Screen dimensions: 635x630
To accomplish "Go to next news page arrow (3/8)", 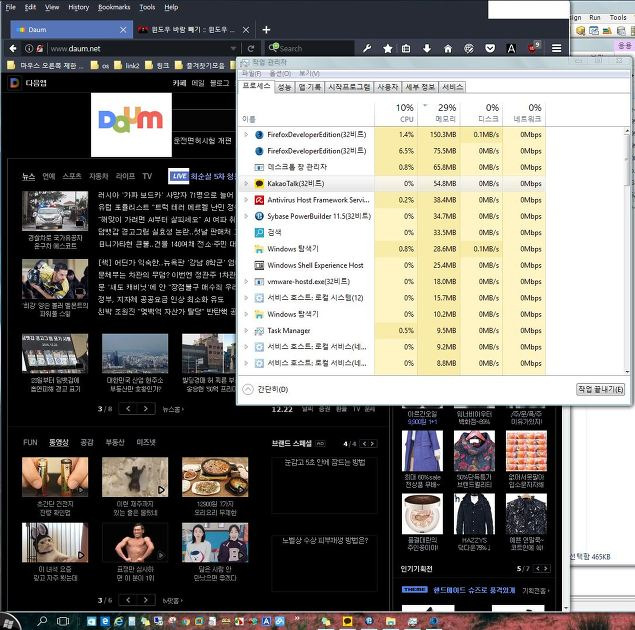I will tap(146, 409).
